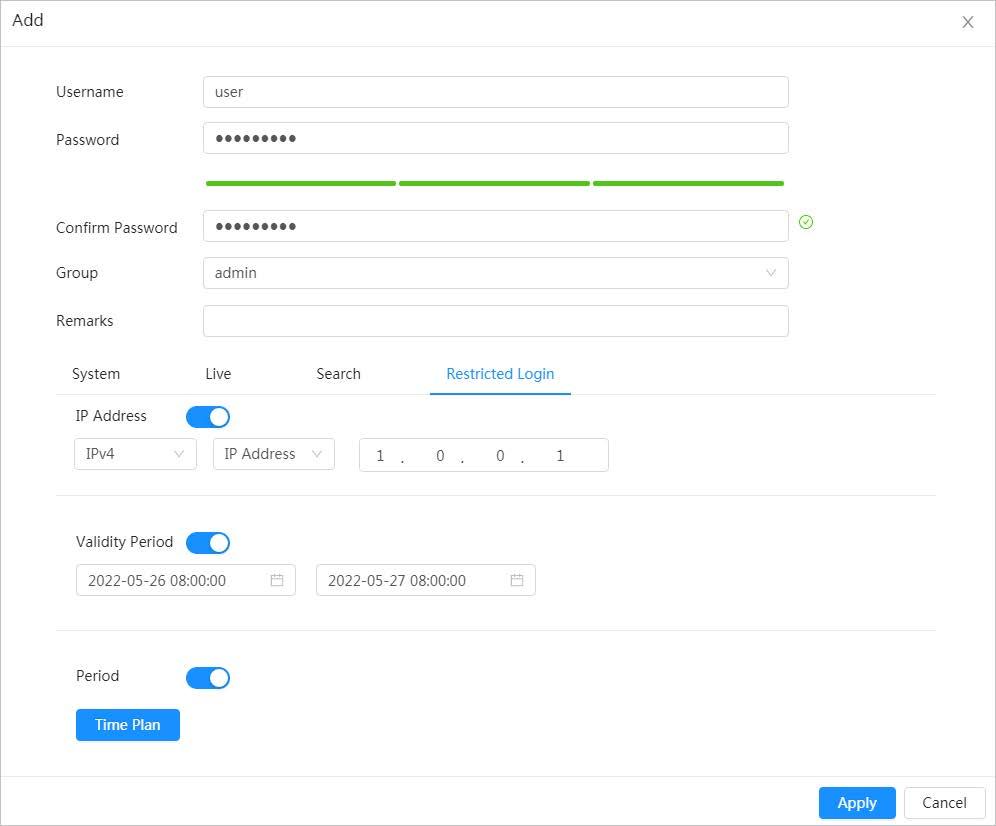Open the Group dropdown showing admin

pos(495,273)
